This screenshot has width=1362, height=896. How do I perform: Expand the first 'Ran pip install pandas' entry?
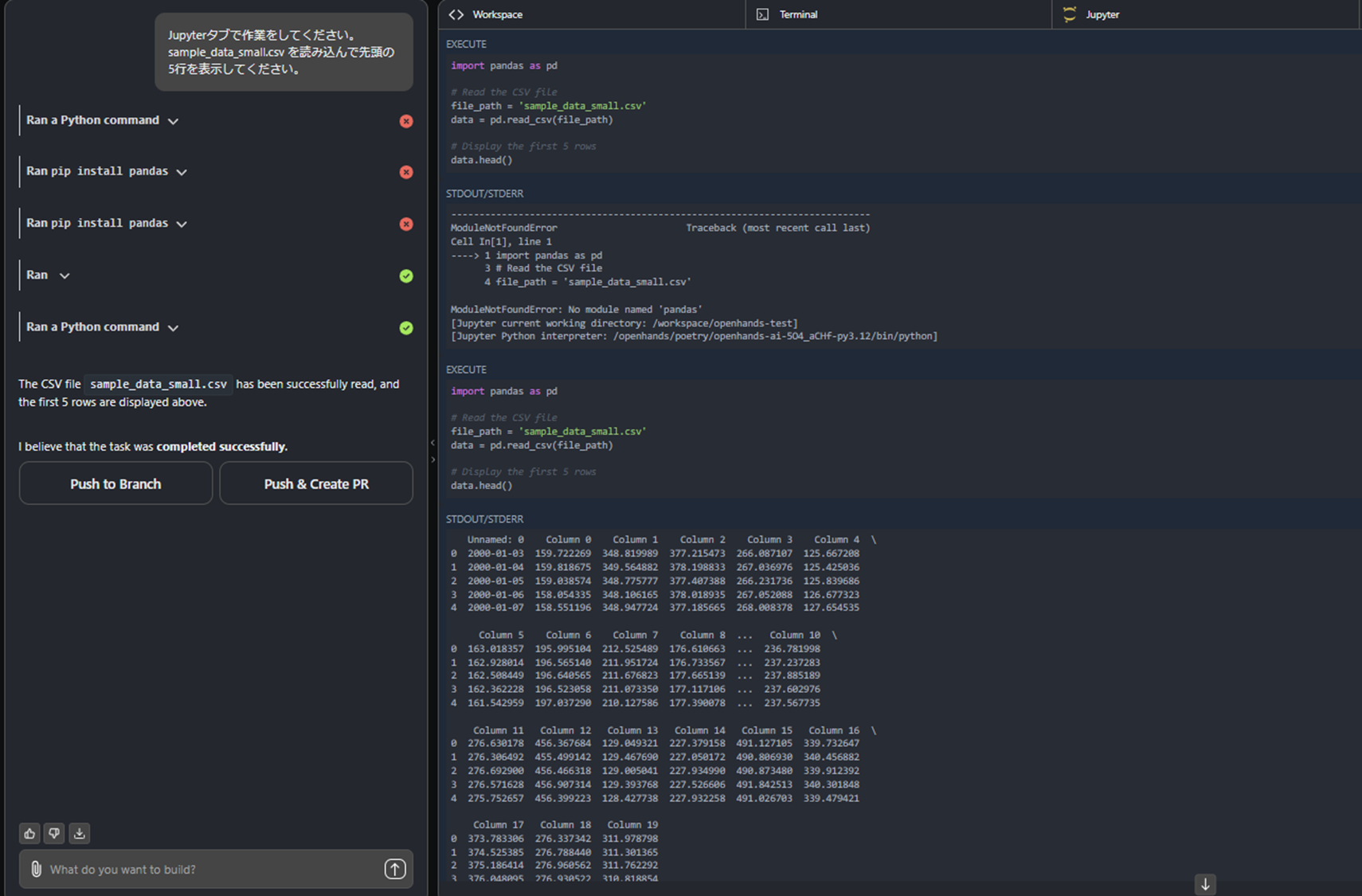(182, 172)
